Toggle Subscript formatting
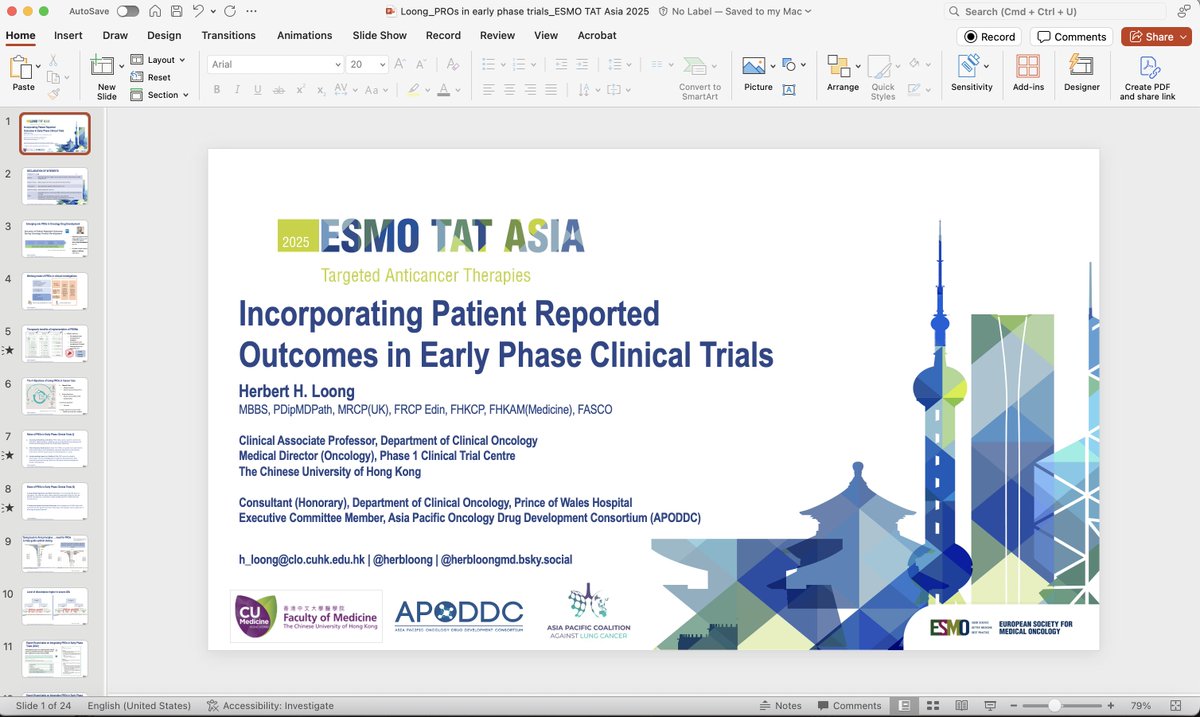1200x717 pixels. tap(321, 90)
